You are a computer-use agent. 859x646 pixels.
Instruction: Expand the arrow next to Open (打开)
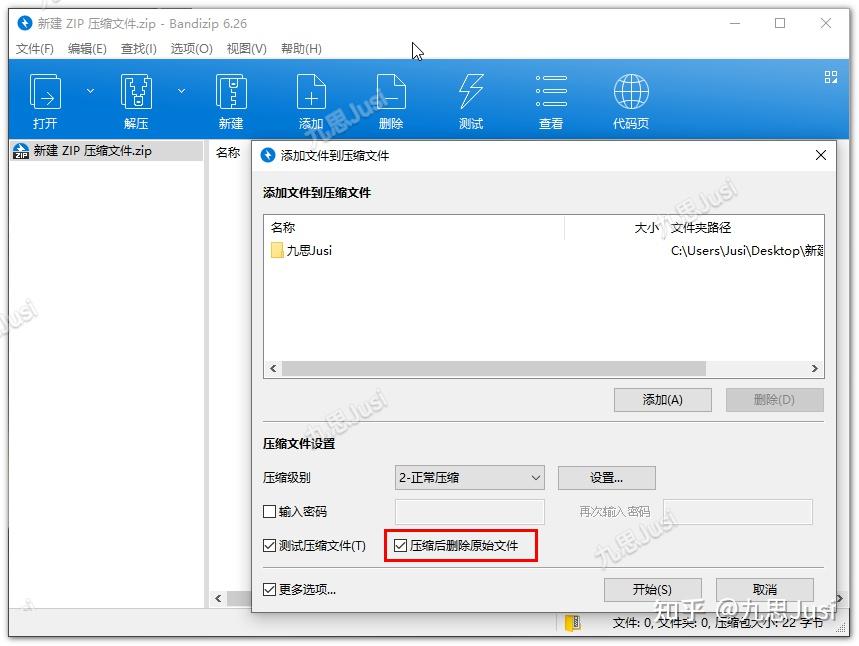click(x=90, y=91)
